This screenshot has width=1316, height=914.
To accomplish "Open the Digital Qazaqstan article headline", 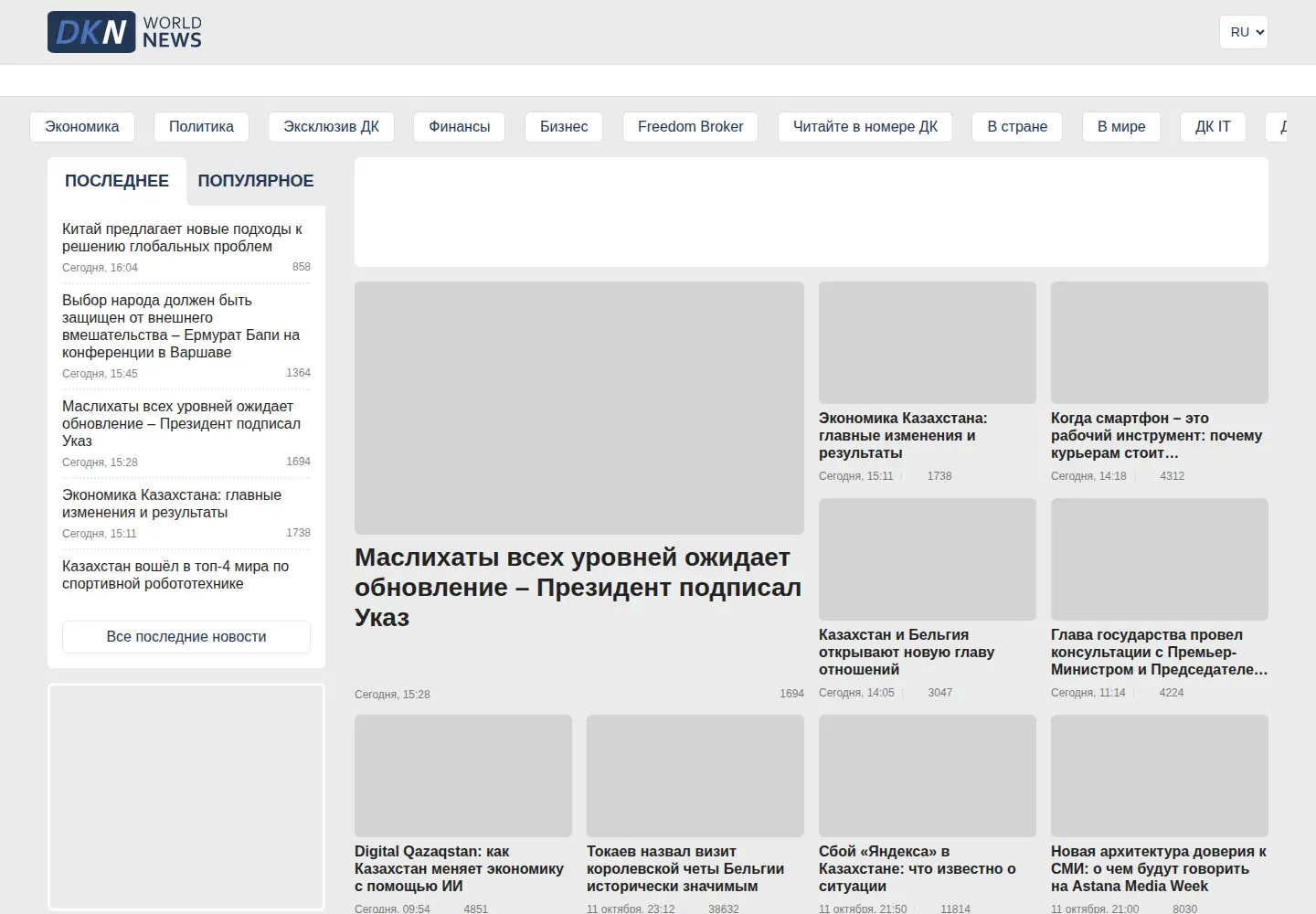I will [459, 869].
